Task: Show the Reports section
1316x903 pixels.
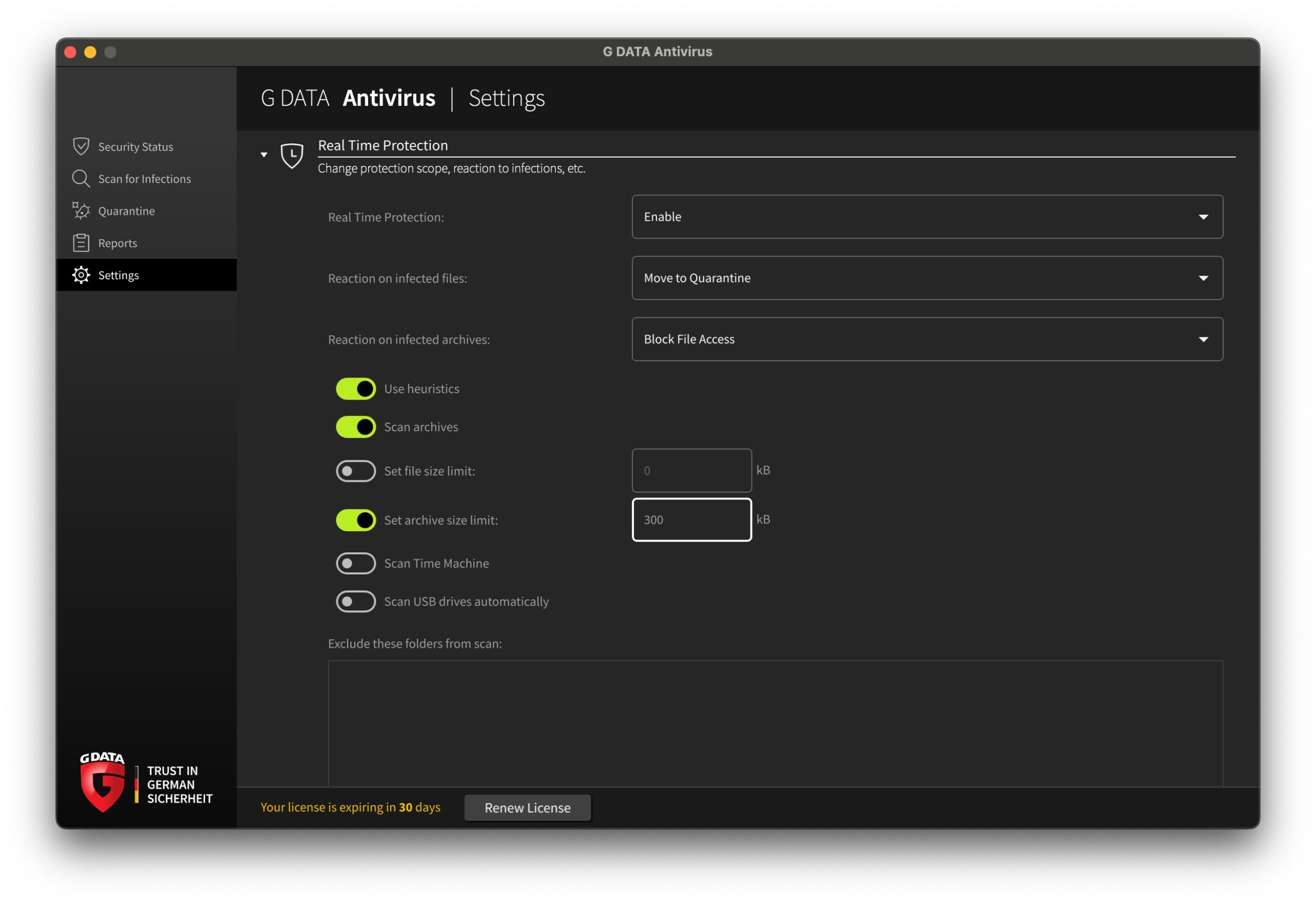Action: click(147, 243)
